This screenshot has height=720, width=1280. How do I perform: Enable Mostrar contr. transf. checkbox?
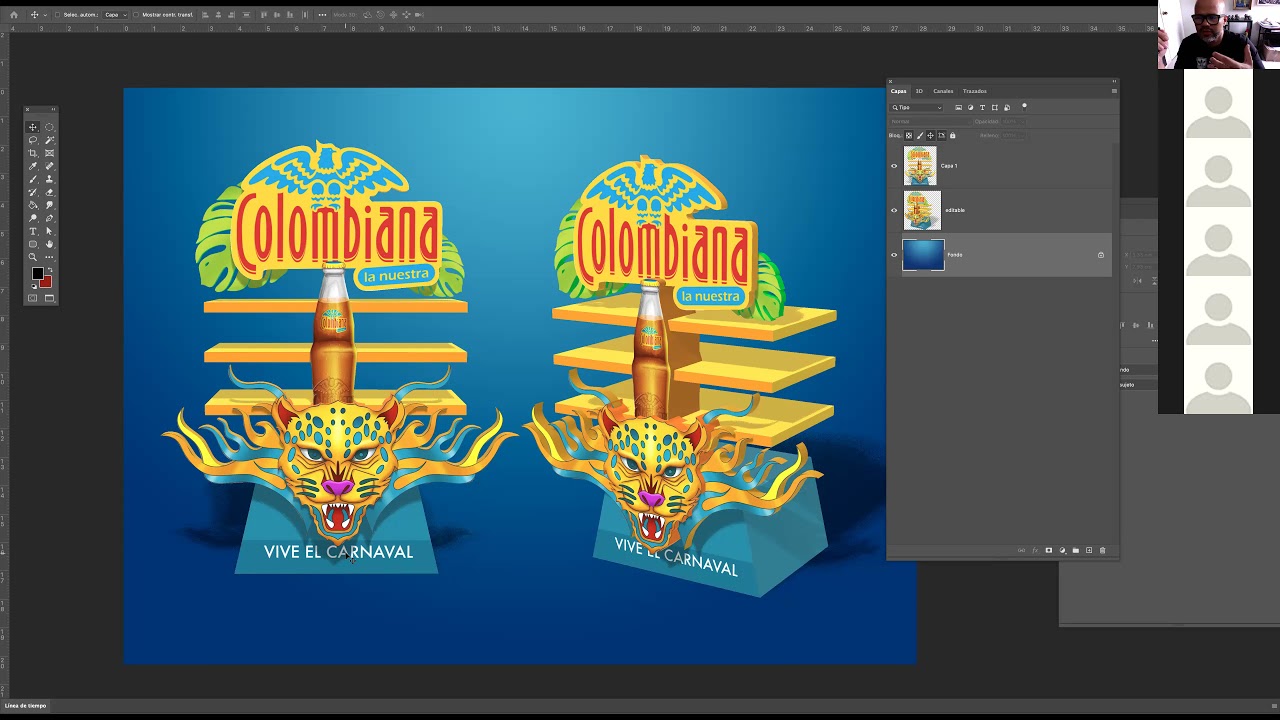point(137,15)
